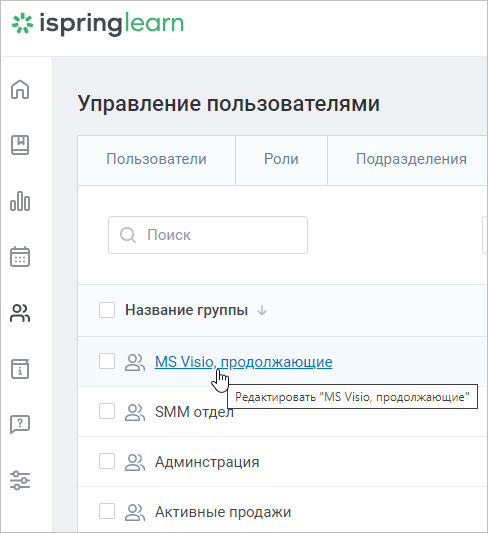Switch to the Роли tab

point(281,159)
